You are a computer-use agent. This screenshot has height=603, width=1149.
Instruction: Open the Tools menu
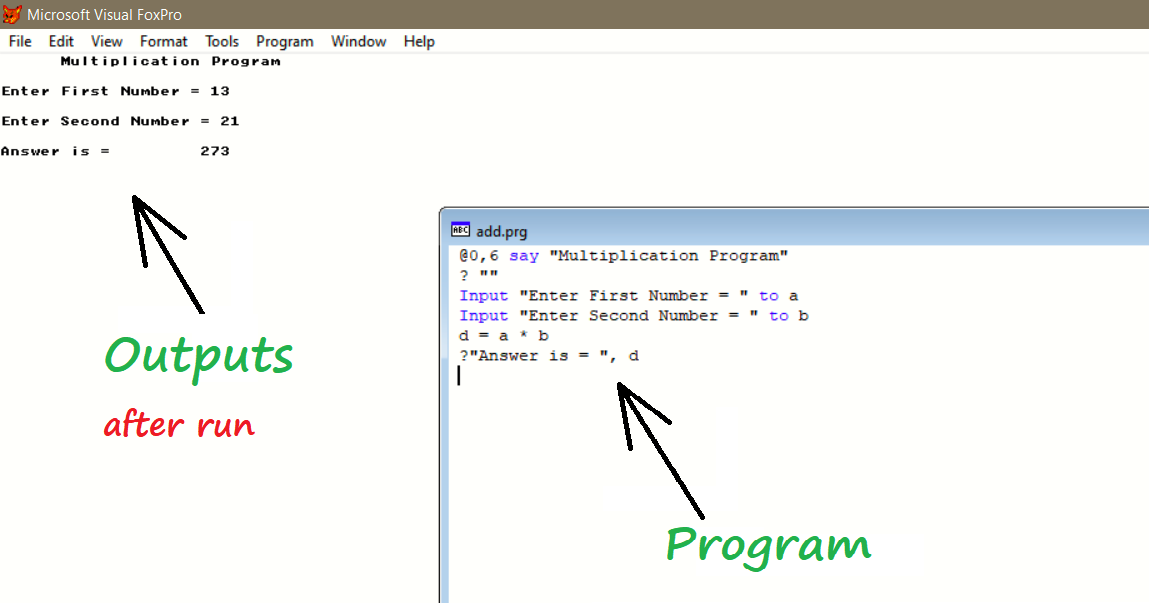(221, 41)
